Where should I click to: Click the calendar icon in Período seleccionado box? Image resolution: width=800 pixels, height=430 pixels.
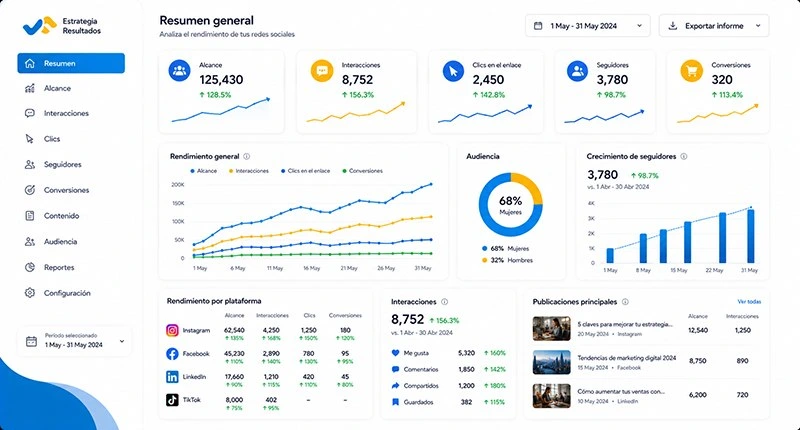pos(31,341)
